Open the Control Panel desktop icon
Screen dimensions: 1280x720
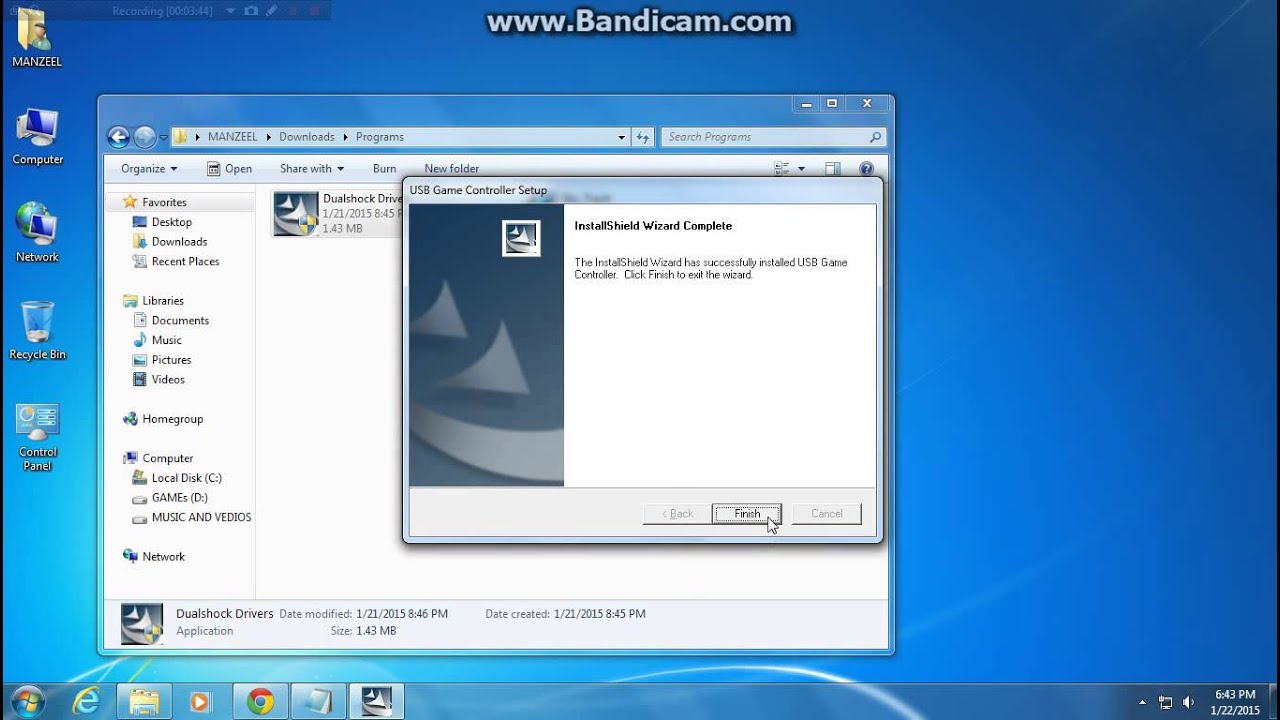(x=37, y=437)
